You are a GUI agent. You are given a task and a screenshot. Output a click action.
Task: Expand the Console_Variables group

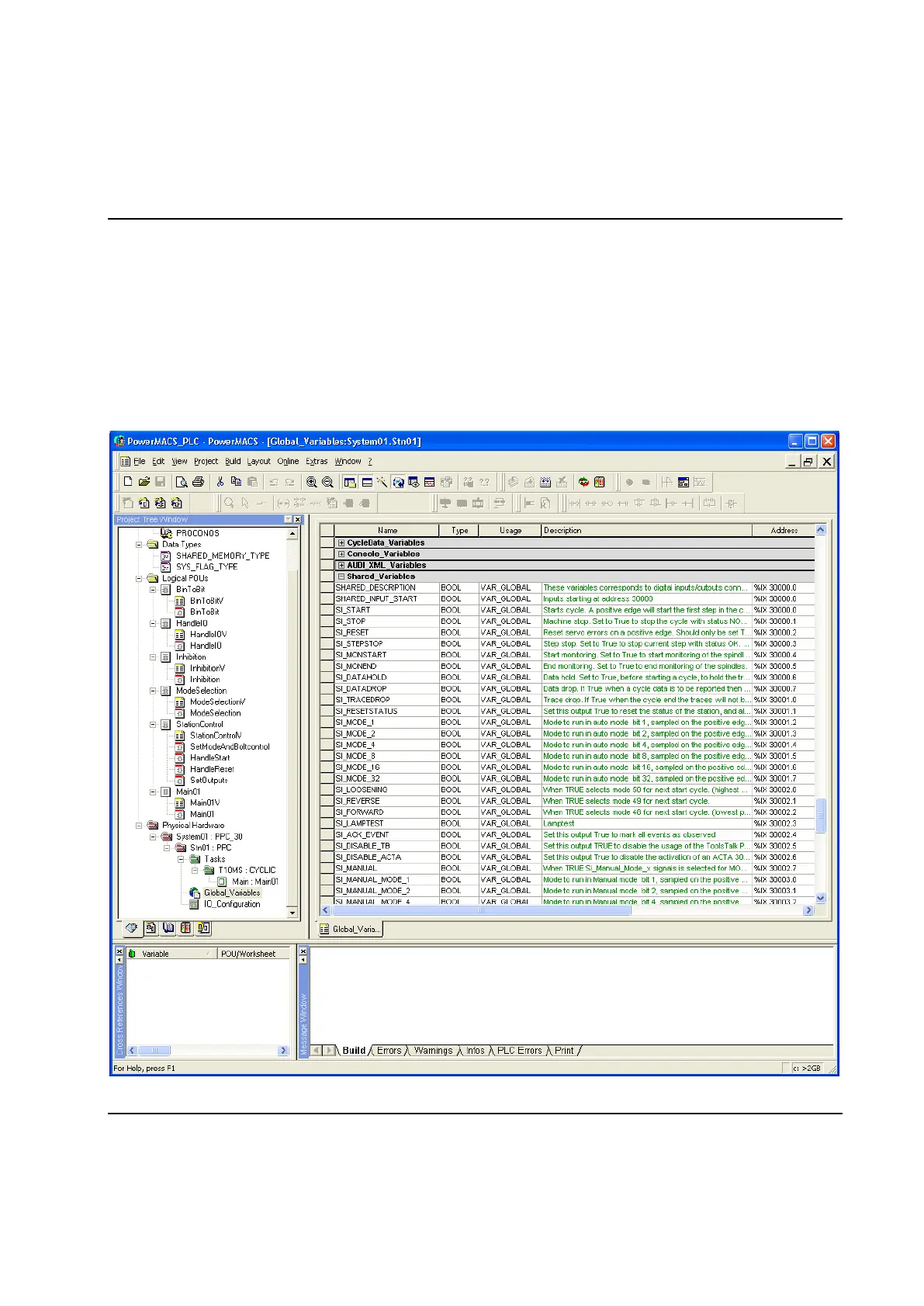(x=341, y=554)
